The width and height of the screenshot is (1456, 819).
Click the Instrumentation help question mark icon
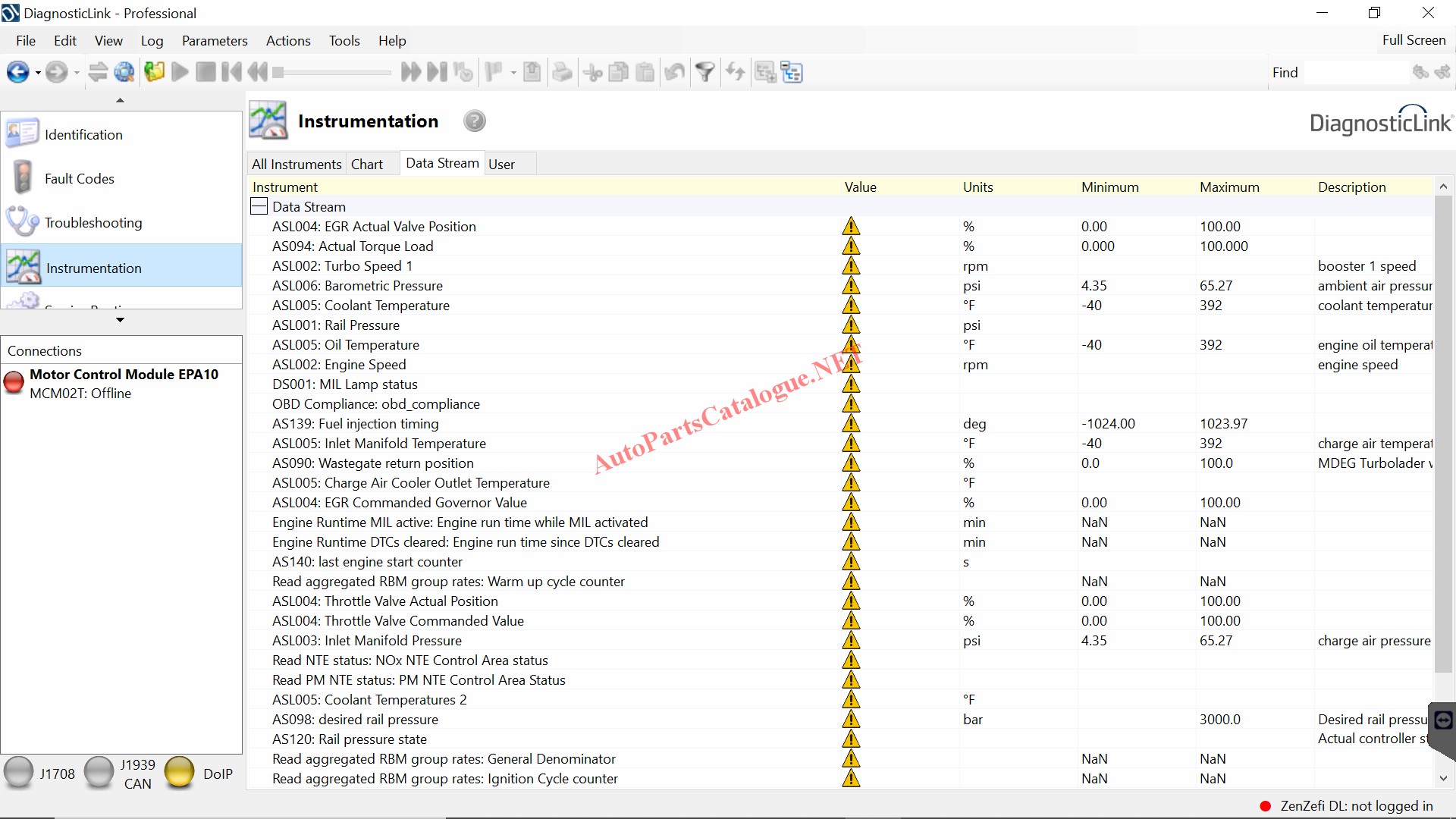pyautogui.click(x=475, y=121)
